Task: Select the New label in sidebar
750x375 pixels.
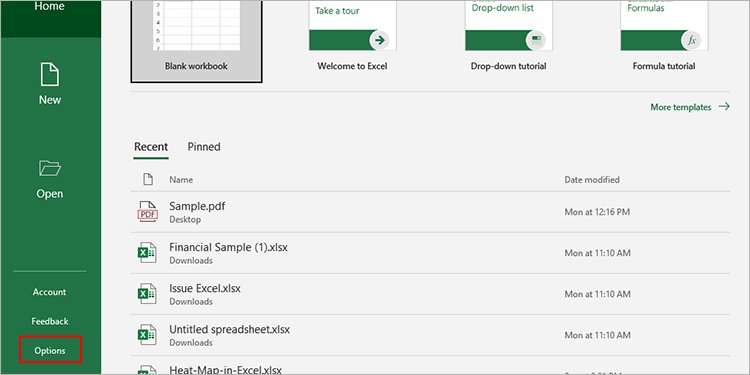Action: click(x=50, y=100)
